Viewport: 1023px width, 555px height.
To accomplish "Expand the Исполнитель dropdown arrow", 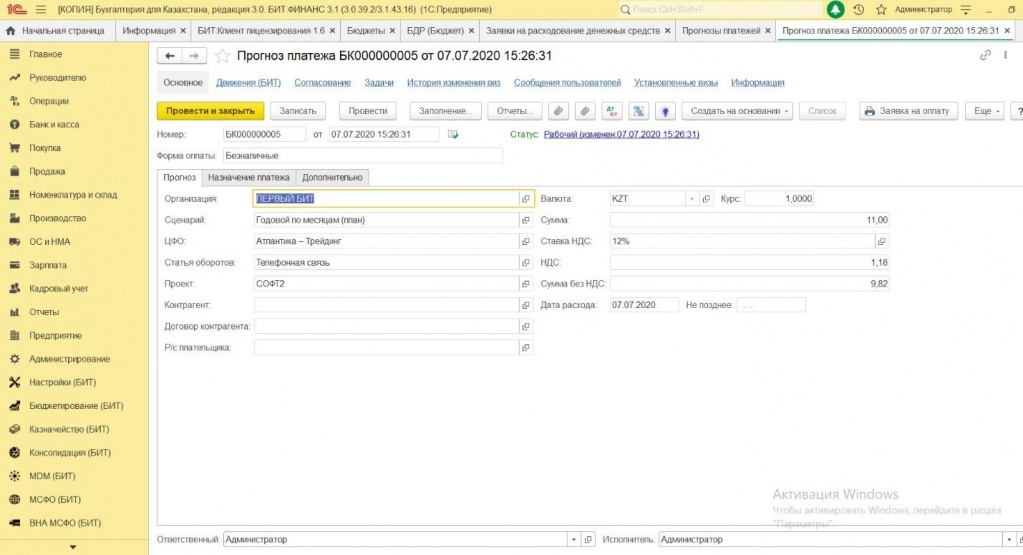I will click(x=1009, y=540).
